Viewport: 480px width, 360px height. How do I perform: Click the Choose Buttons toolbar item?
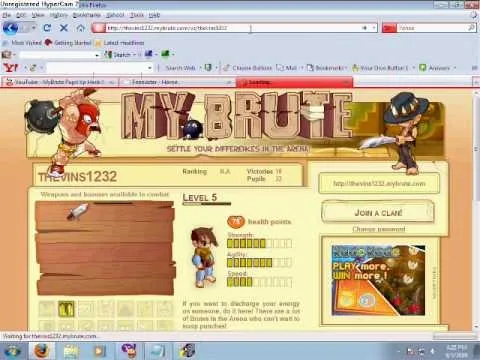[248, 68]
